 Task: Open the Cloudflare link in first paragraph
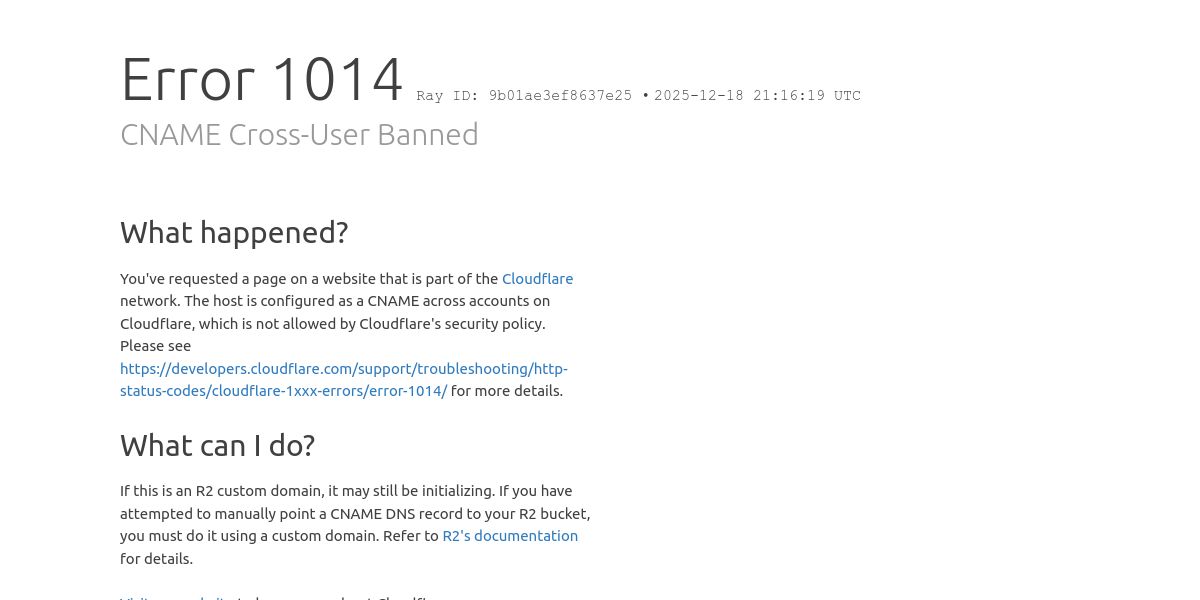pyautogui.click(x=537, y=279)
